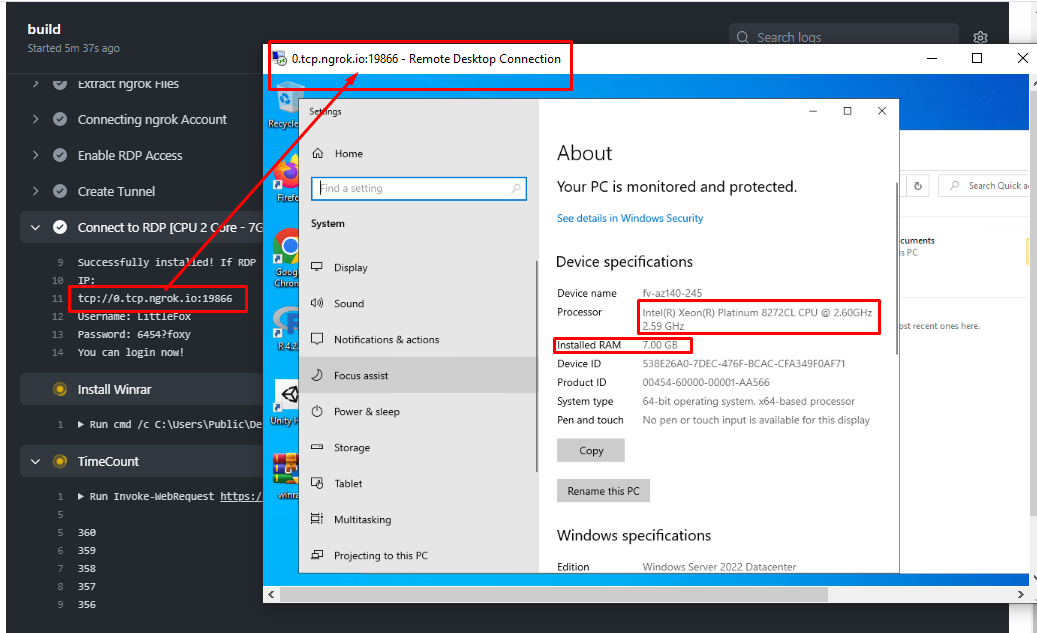1037x633 pixels.
Task: Click the Sound speaker icon in sidebar
Action: [x=317, y=303]
